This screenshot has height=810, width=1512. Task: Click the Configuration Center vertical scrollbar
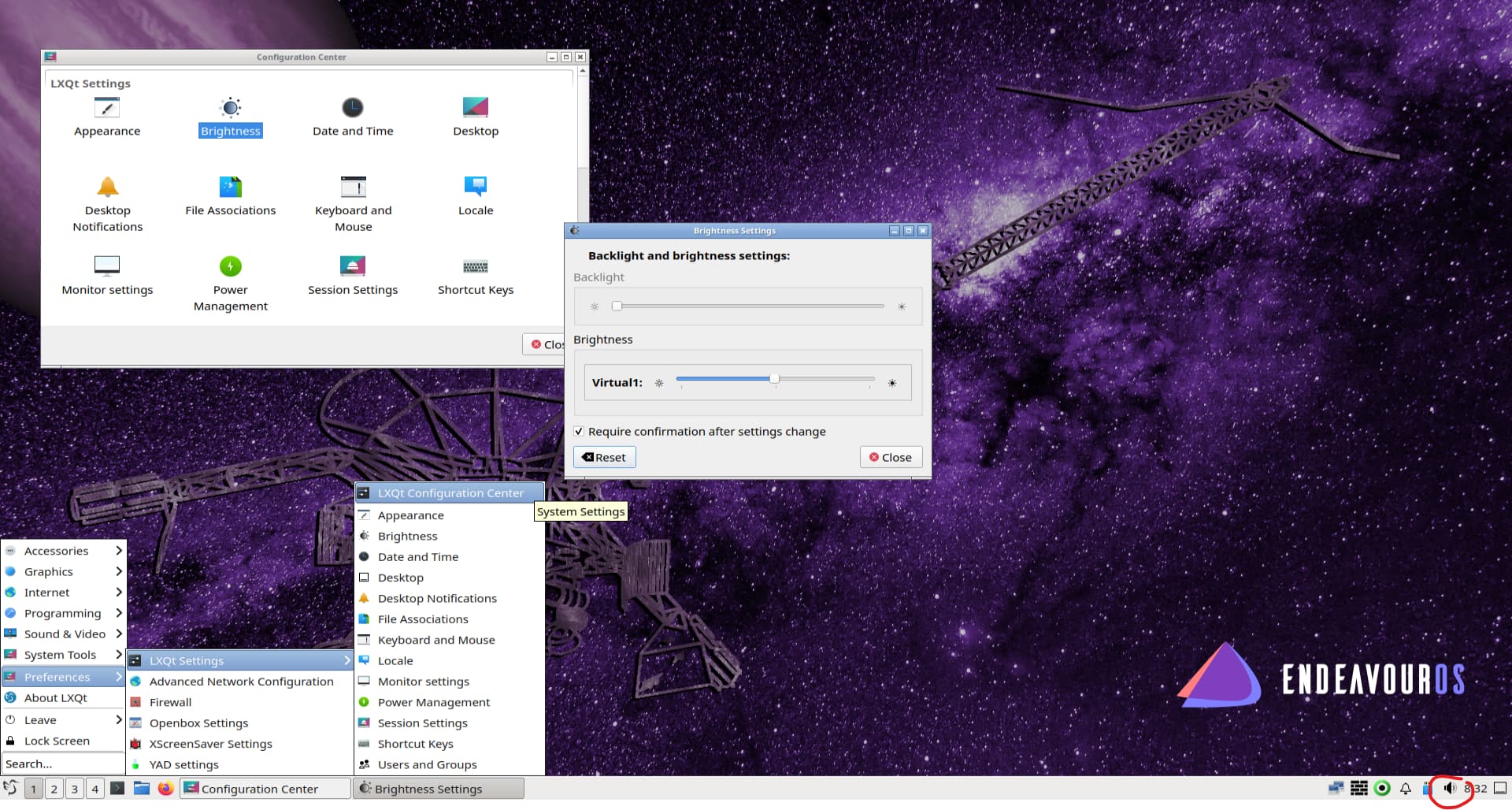(583, 122)
